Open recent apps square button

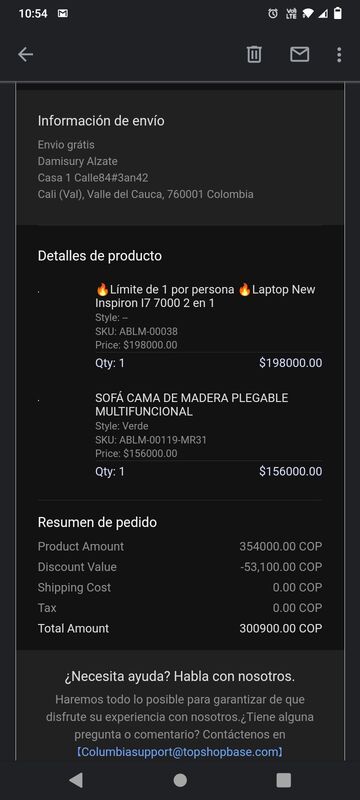(284, 780)
